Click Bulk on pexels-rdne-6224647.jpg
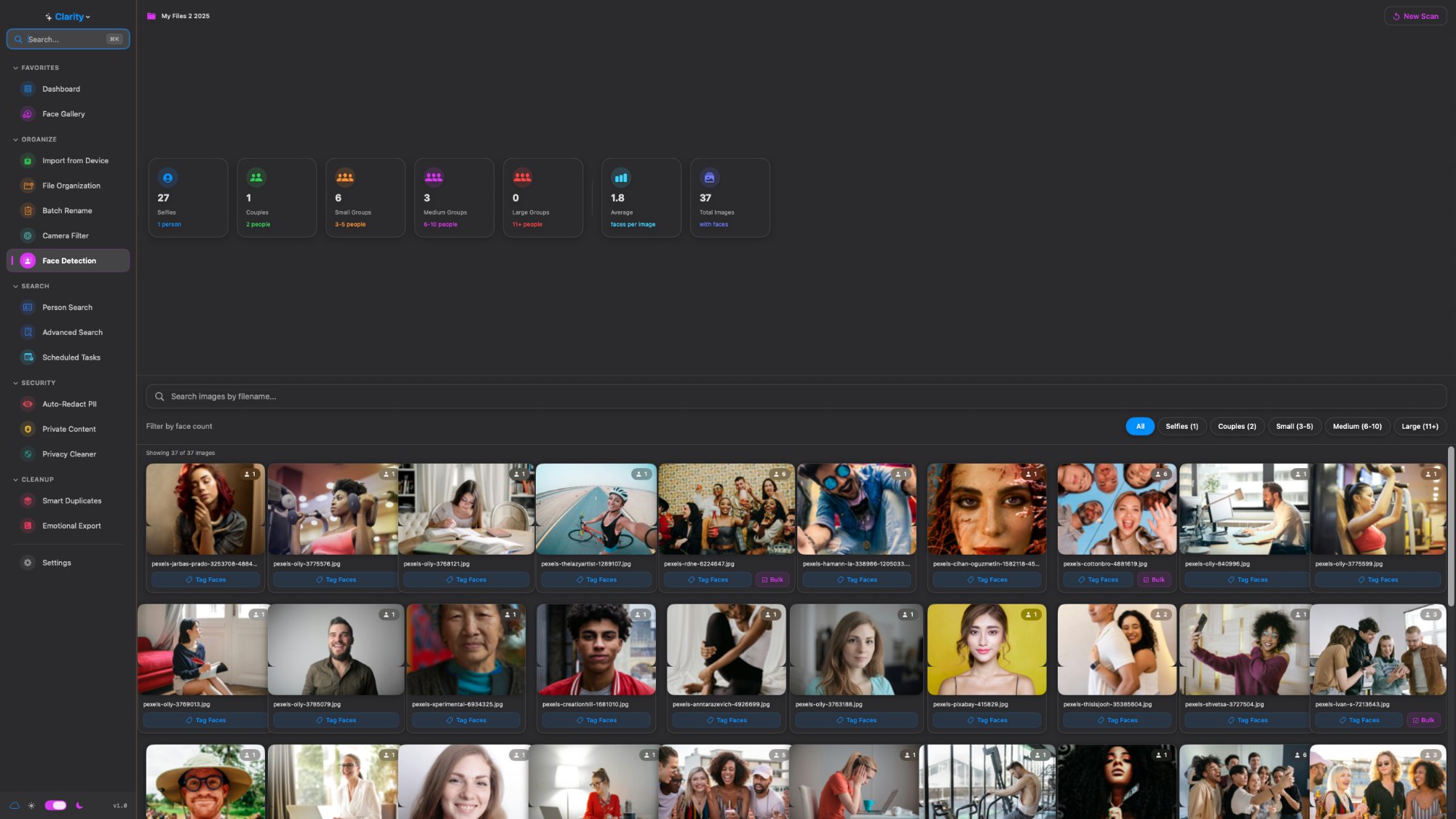Viewport: 1456px width, 819px height. (x=772, y=580)
